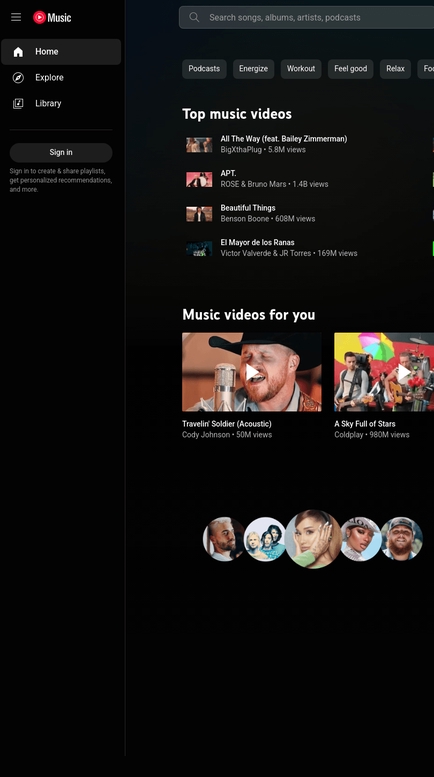Open Coldplay artist link
Screen dimensions: 434x777
pos(349,435)
